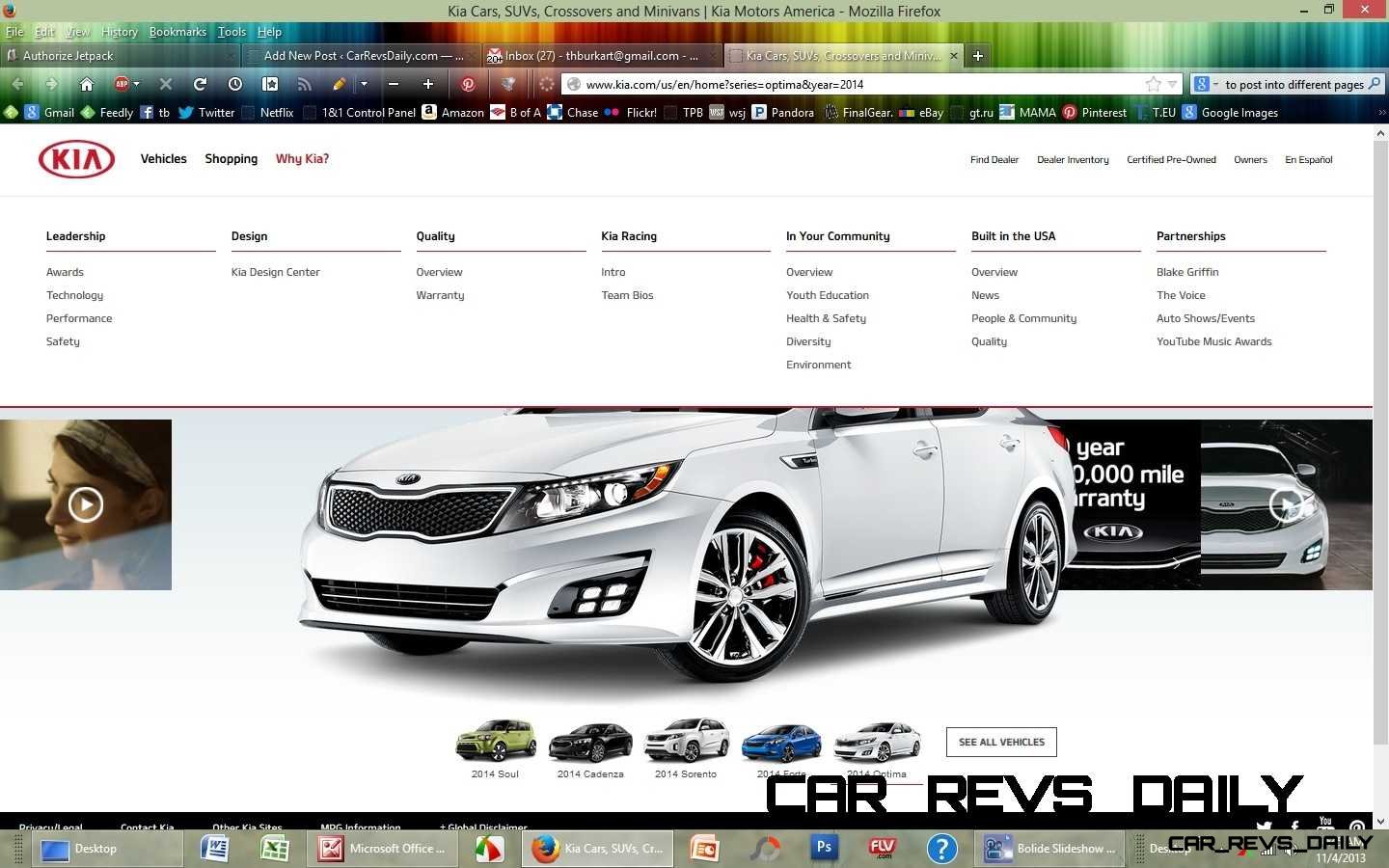Image resolution: width=1389 pixels, height=868 pixels.
Task: Open YouTube Music Awards link
Action: [x=1214, y=341]
